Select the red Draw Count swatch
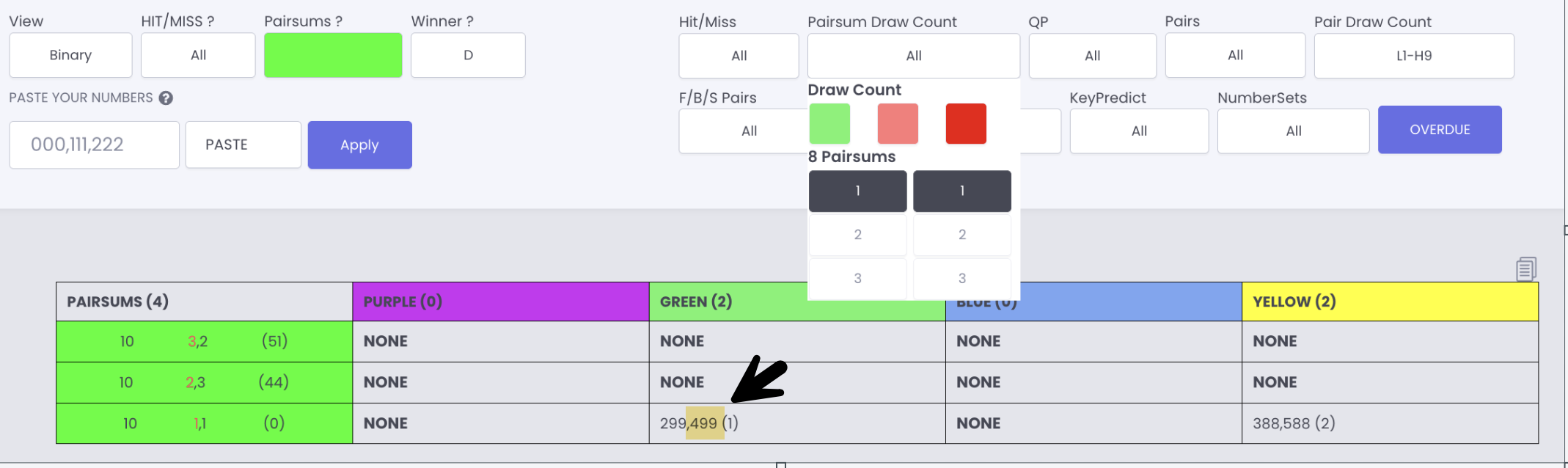The width and height of the screenshot is (1568, 468). (966, 123)
